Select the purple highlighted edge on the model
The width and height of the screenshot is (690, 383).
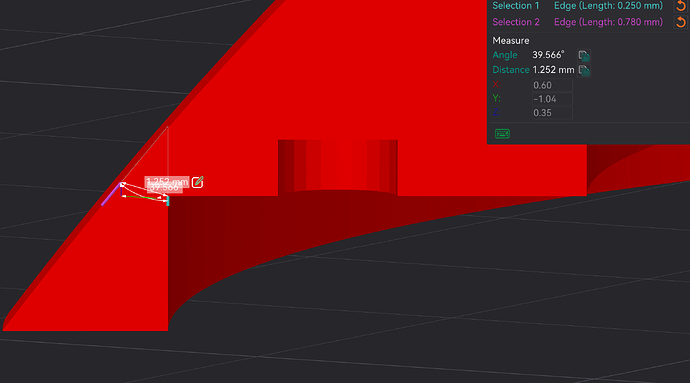(110, 195)
